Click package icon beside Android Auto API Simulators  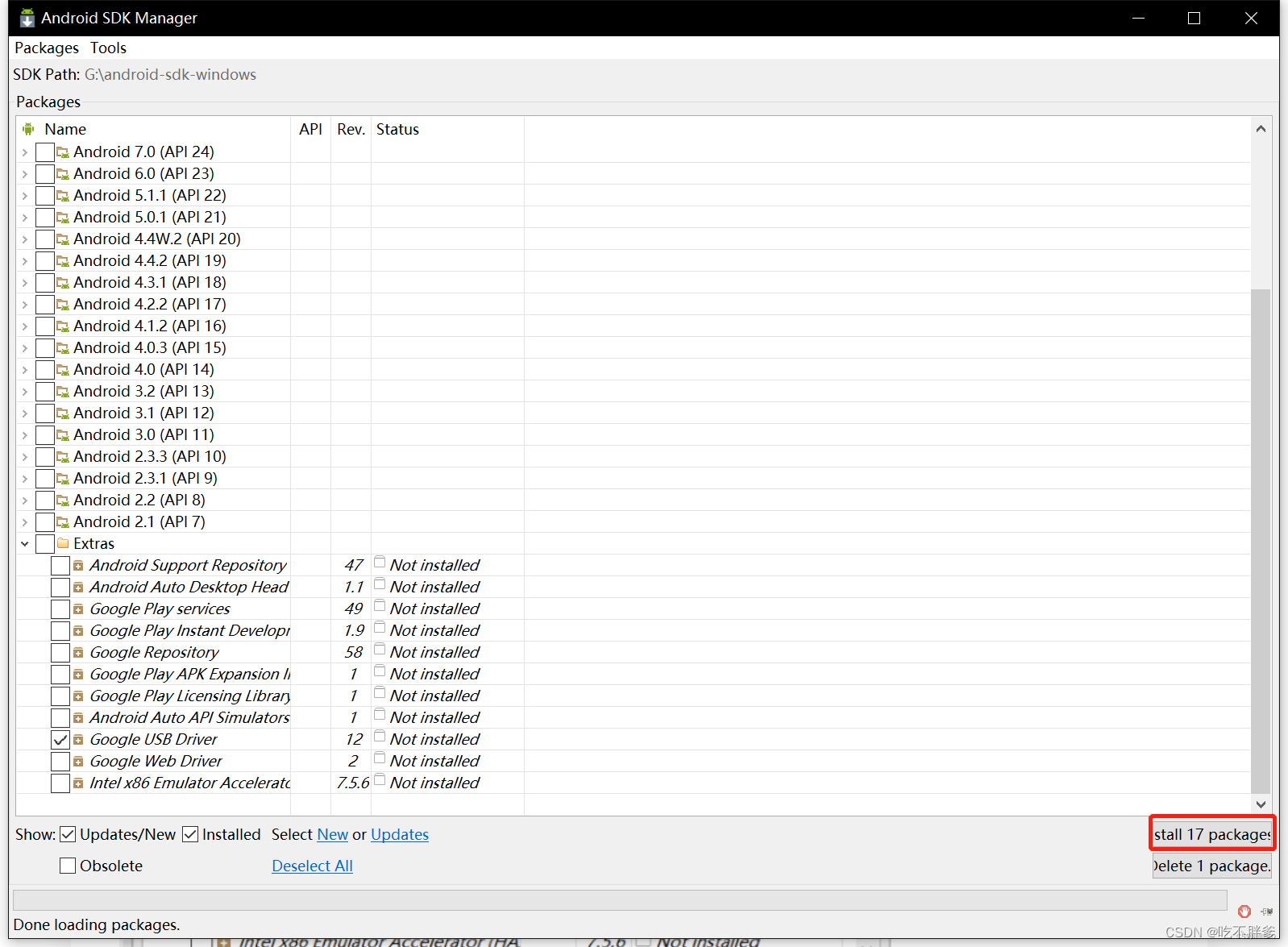(78, 718)
